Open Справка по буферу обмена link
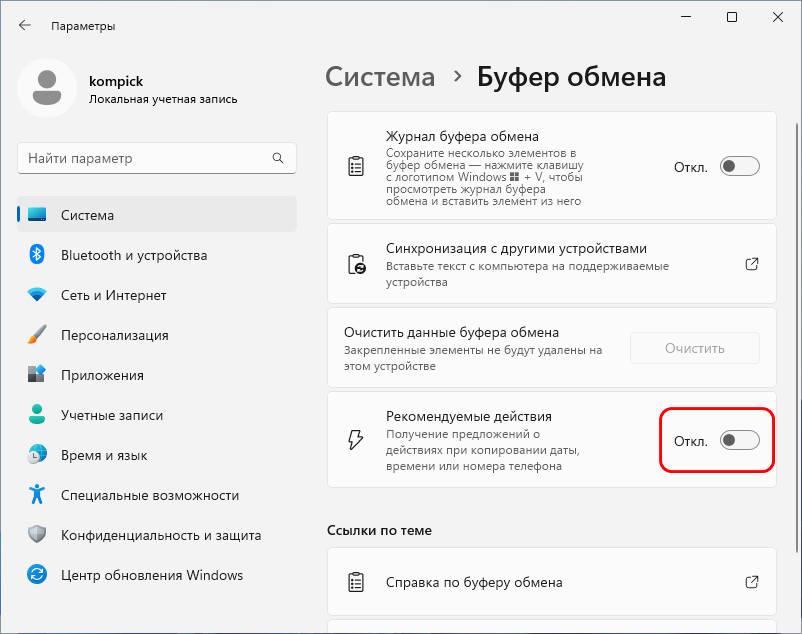Image resolution: width=802 pixels, height=634 pixels. pos(552,581)
